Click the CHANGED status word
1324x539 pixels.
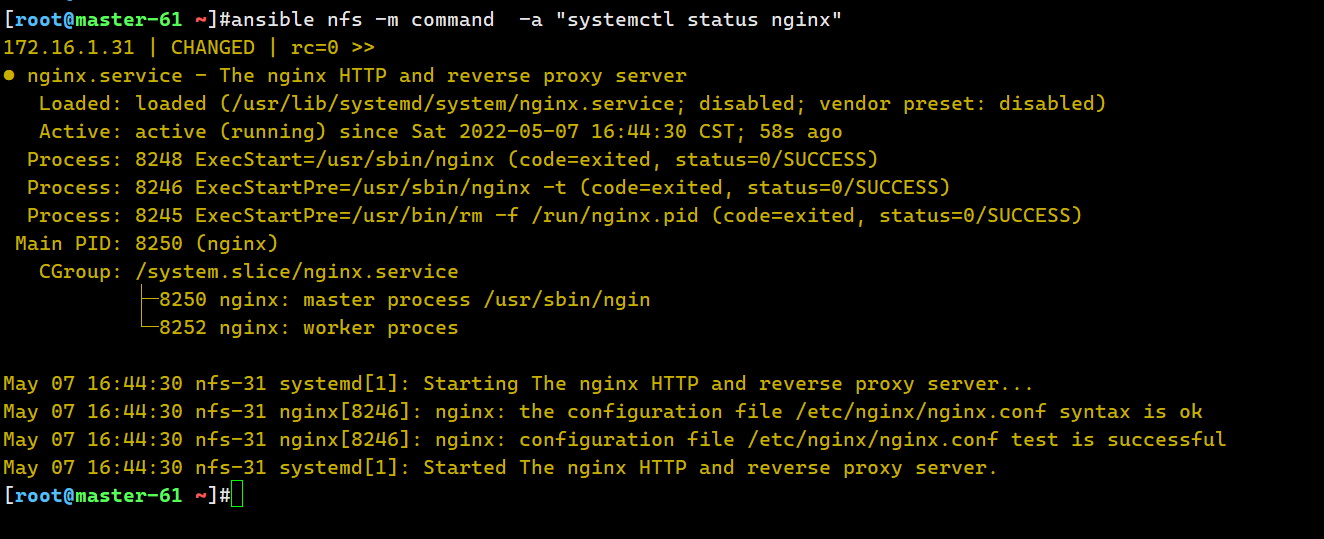212,47
